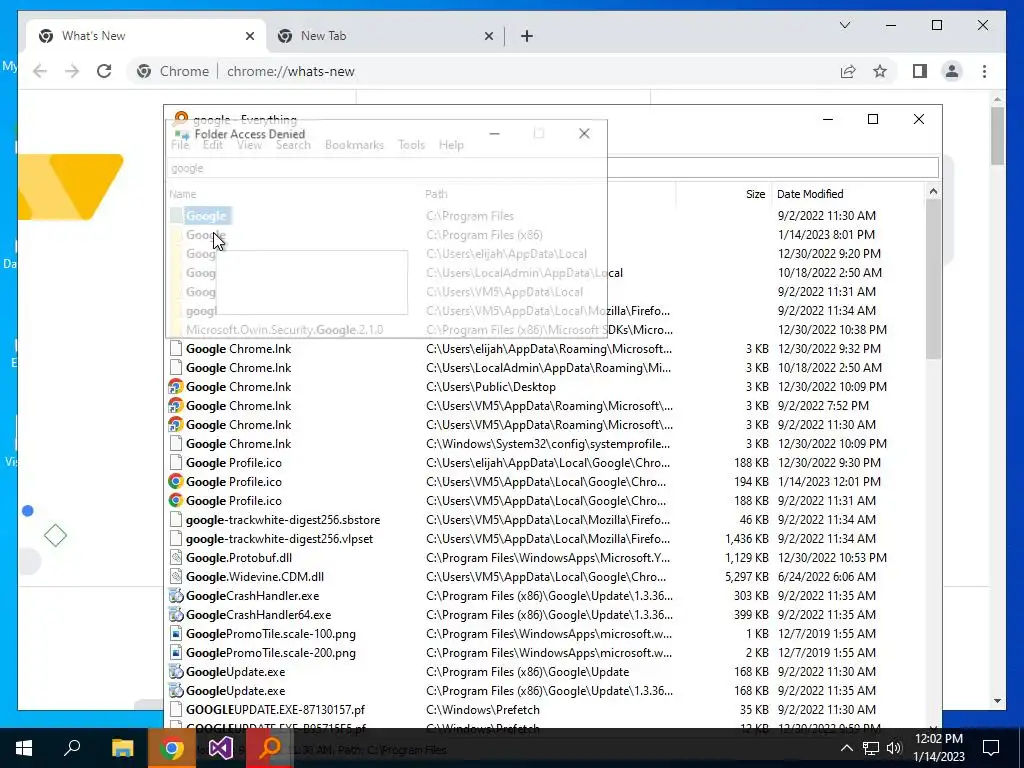This screenshot has height=768, width=1024.
Task: Open Chrome side panel icon
Action: [920, 71]
